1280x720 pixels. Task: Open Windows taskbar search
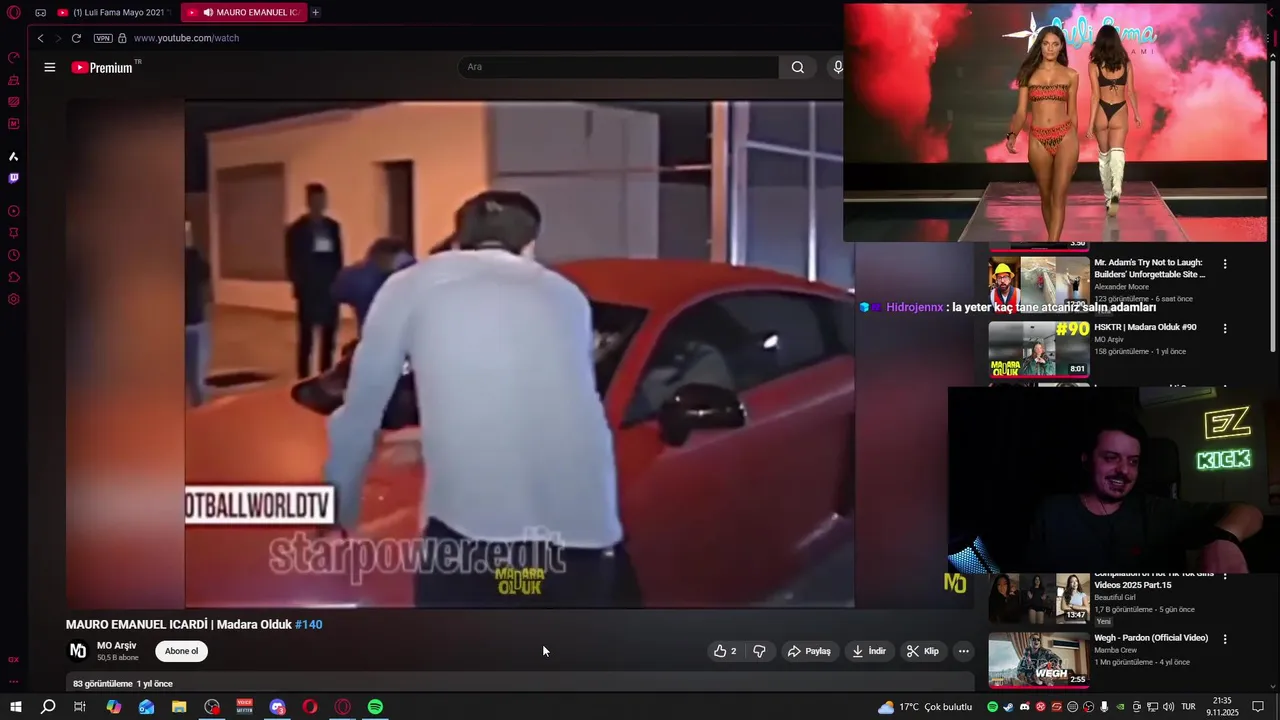point(47,707)
